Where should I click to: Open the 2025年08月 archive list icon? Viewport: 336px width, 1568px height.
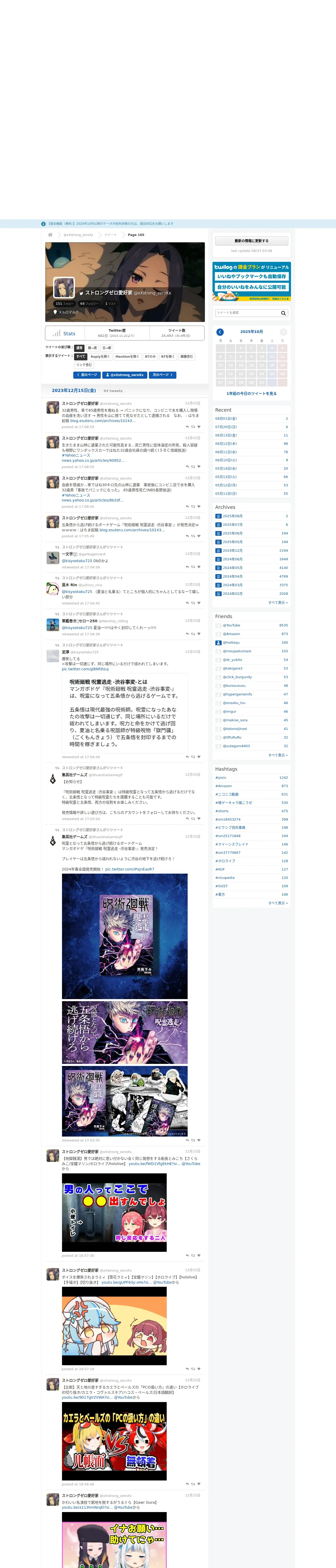(218, 516)
